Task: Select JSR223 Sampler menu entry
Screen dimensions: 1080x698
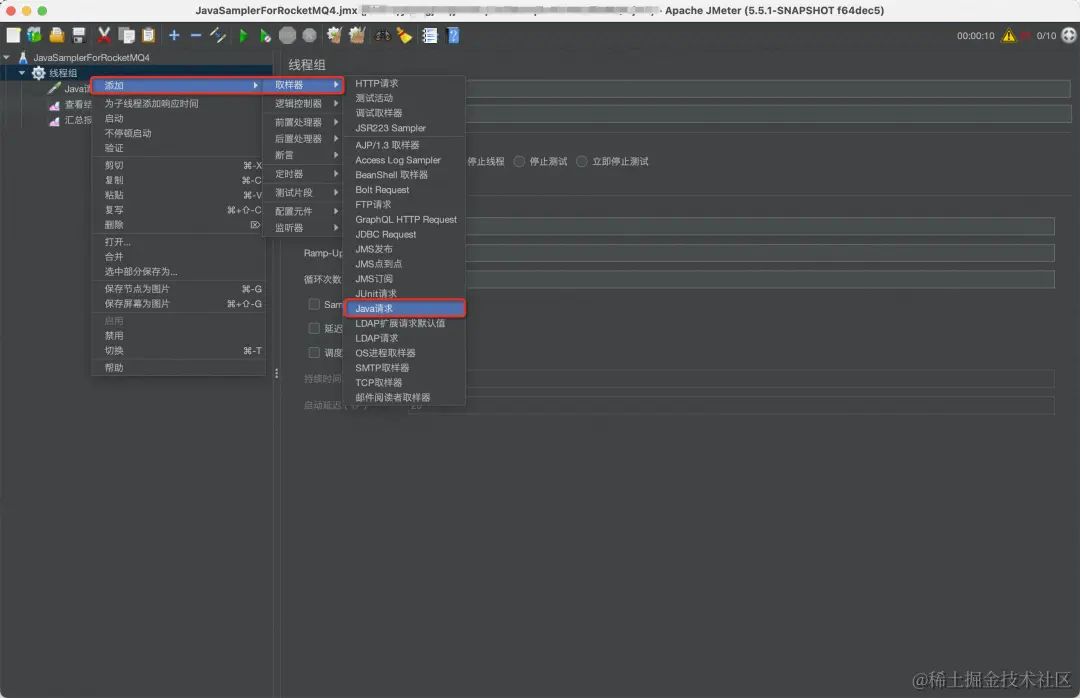Action: pos(405,128)
